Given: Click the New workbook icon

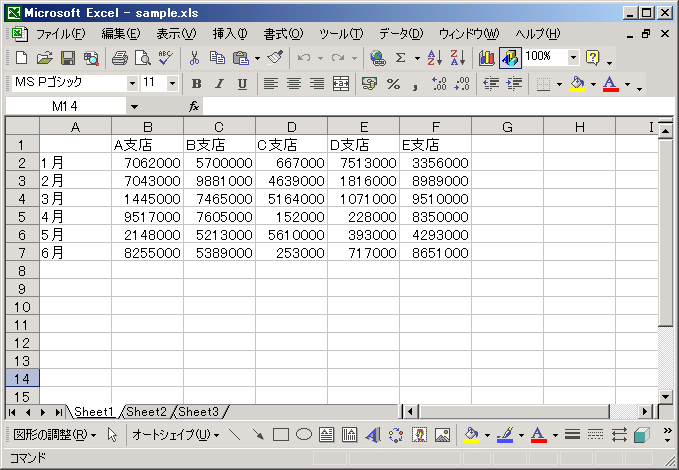Looking at the screenshot, I should (21, 58).
